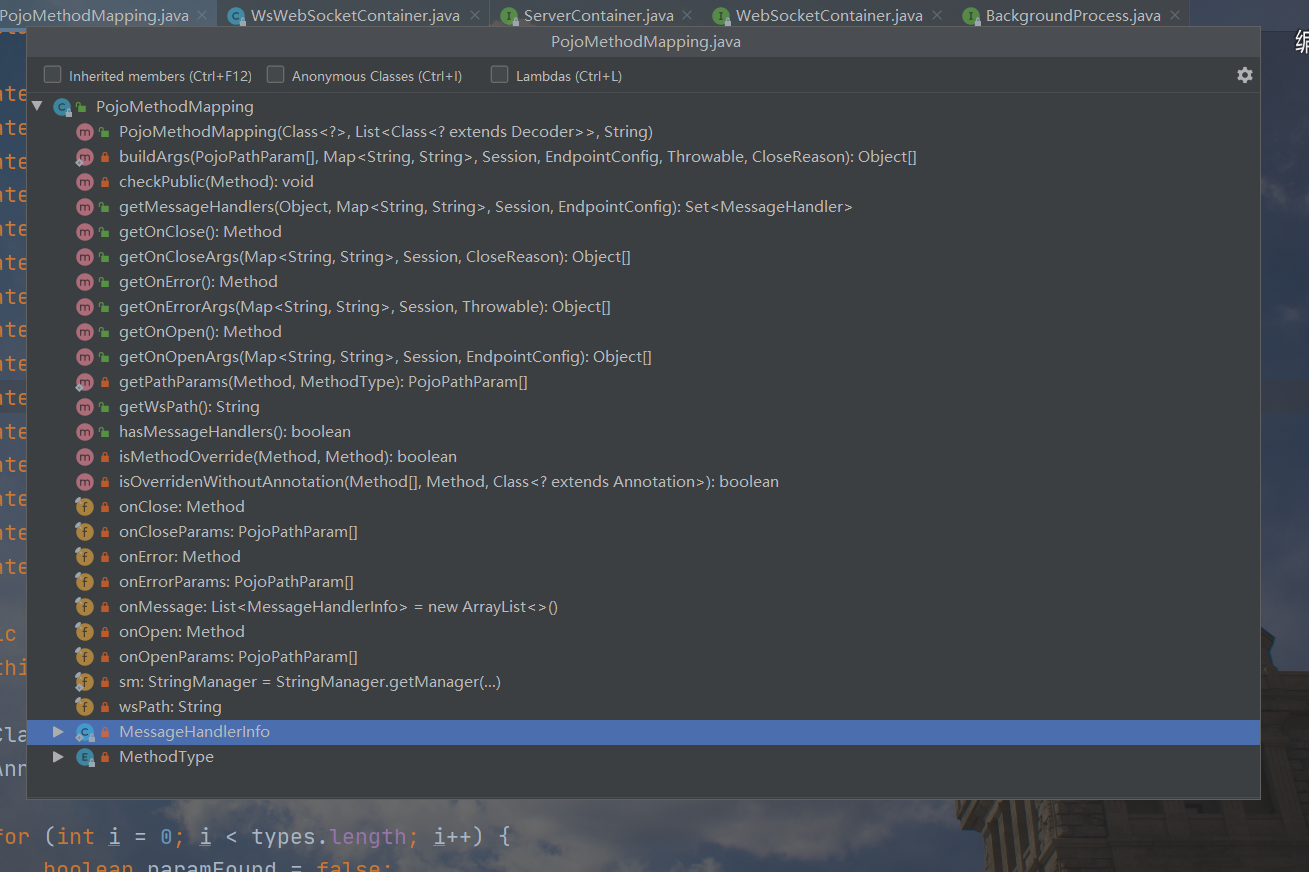Click method icon beside buildArgs
Screen dimensions: 1309x872
tap(85, 157)
